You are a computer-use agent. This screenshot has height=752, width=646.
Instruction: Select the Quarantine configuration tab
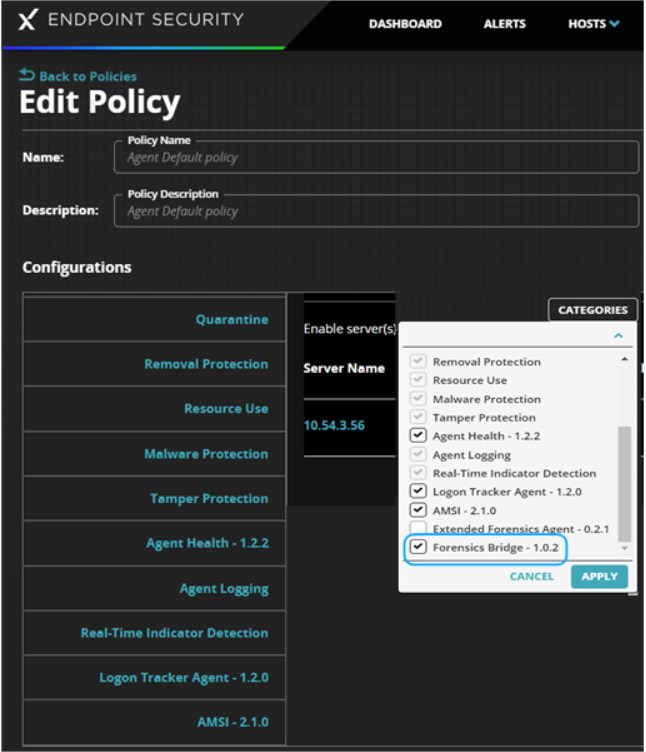(x=154, y=319)
